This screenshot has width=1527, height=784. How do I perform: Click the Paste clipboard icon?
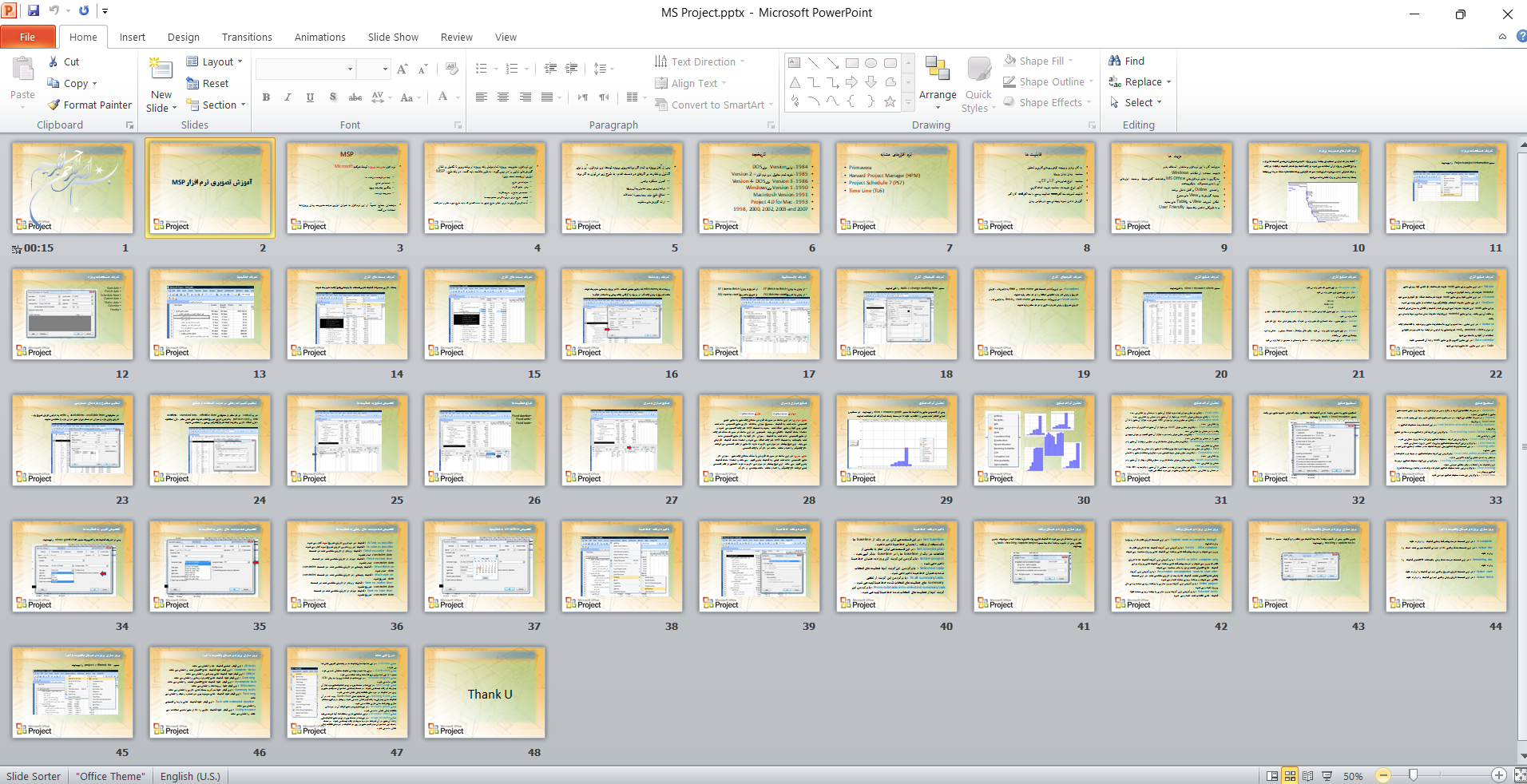point(22,69)
